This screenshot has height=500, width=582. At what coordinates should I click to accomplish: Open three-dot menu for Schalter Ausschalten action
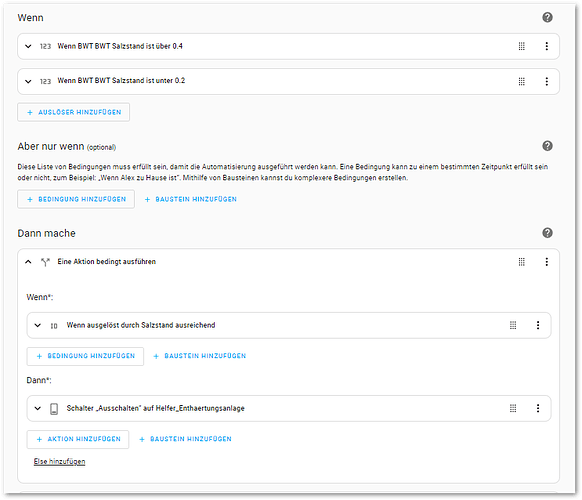pyautogui.click(x=538, y=408)
